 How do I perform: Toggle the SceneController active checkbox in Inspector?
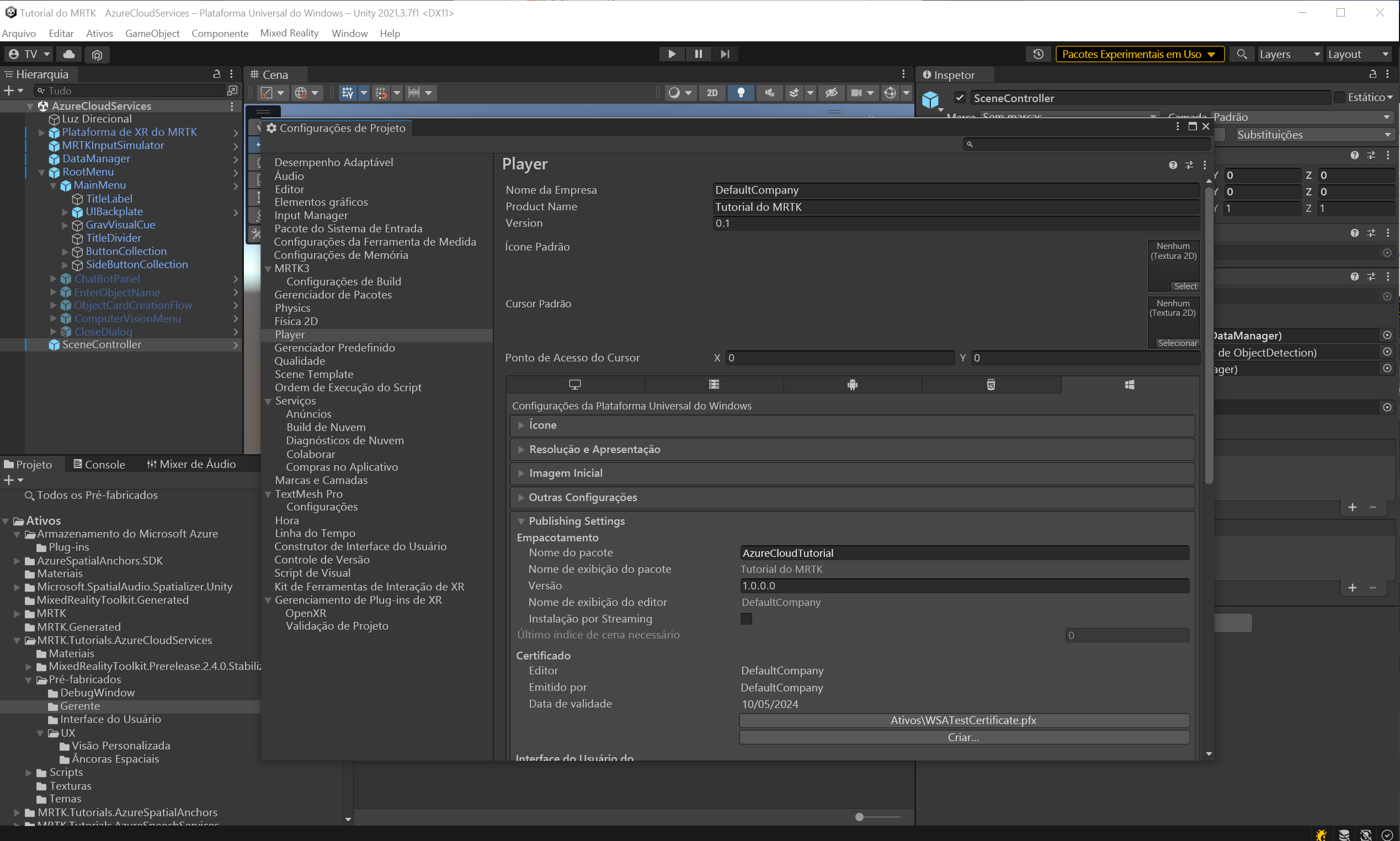[x=959, y=98]
